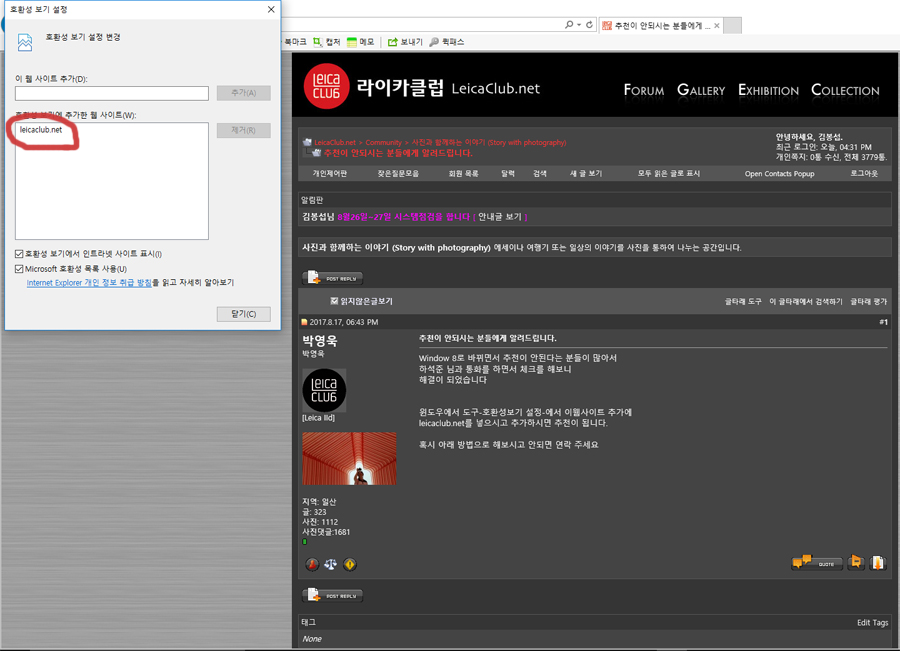
Task: Open 이 글타래에서 검색하기 dropdown
Action: coord(806,301)
